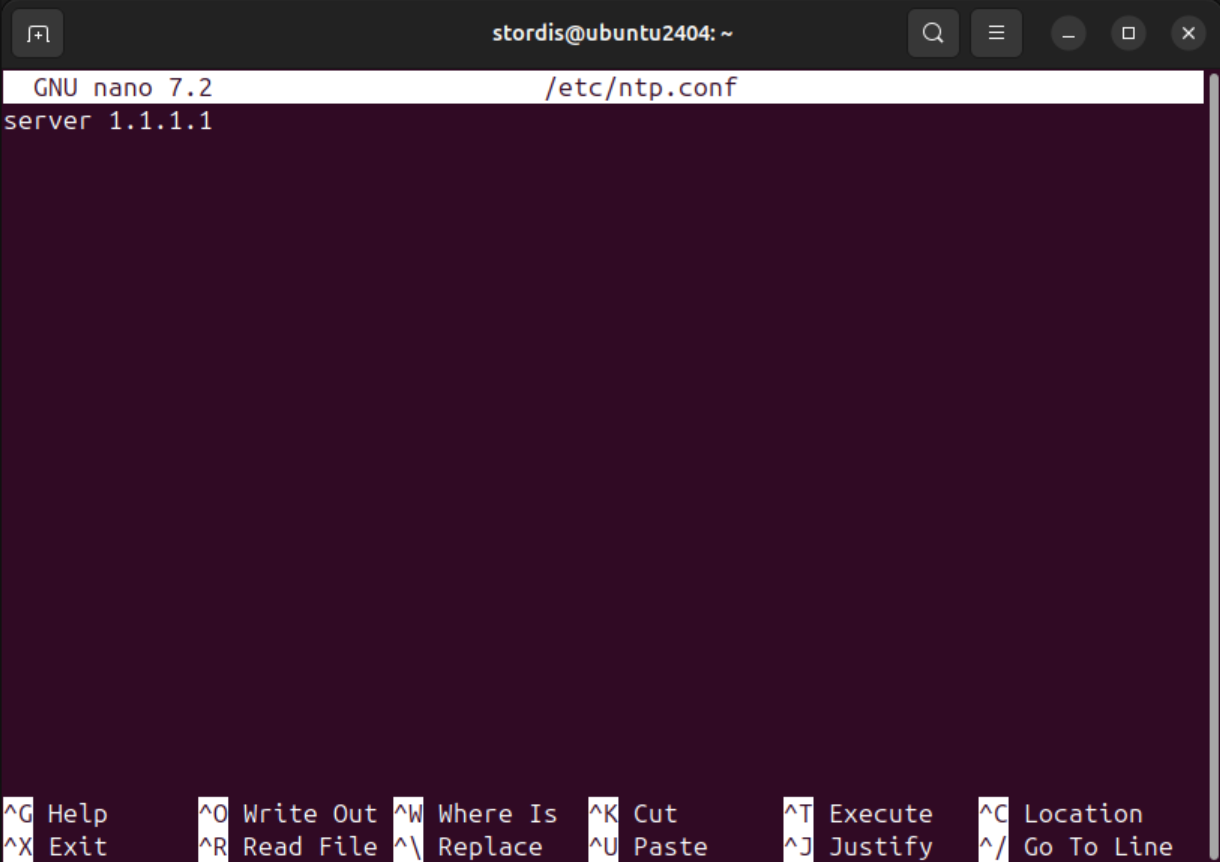1220x862 pixels.
Task: Click the ^U Paste shortcut label
Action: (x=648, y=847)
